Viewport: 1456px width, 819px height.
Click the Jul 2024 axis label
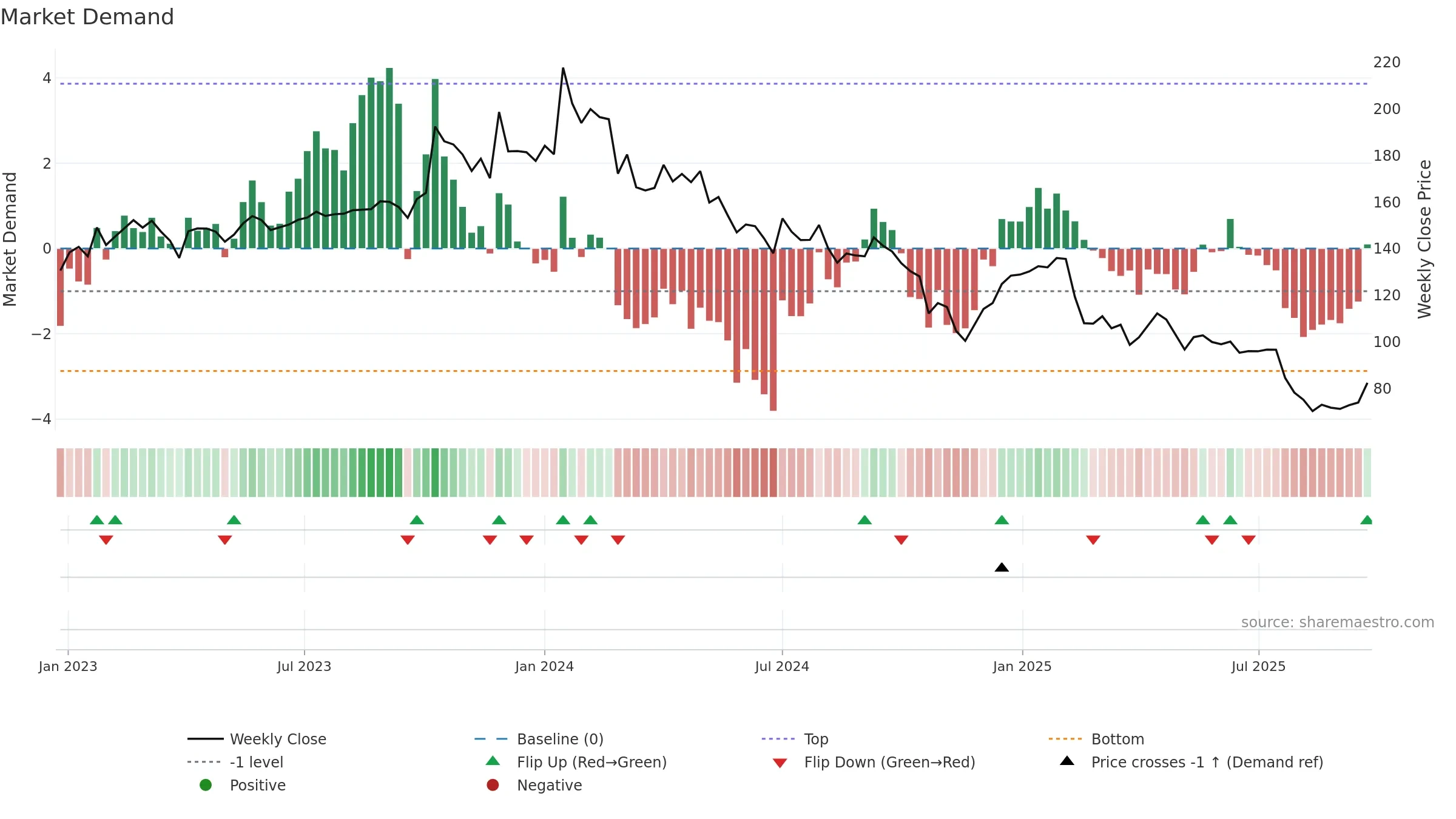pos(782,666)
